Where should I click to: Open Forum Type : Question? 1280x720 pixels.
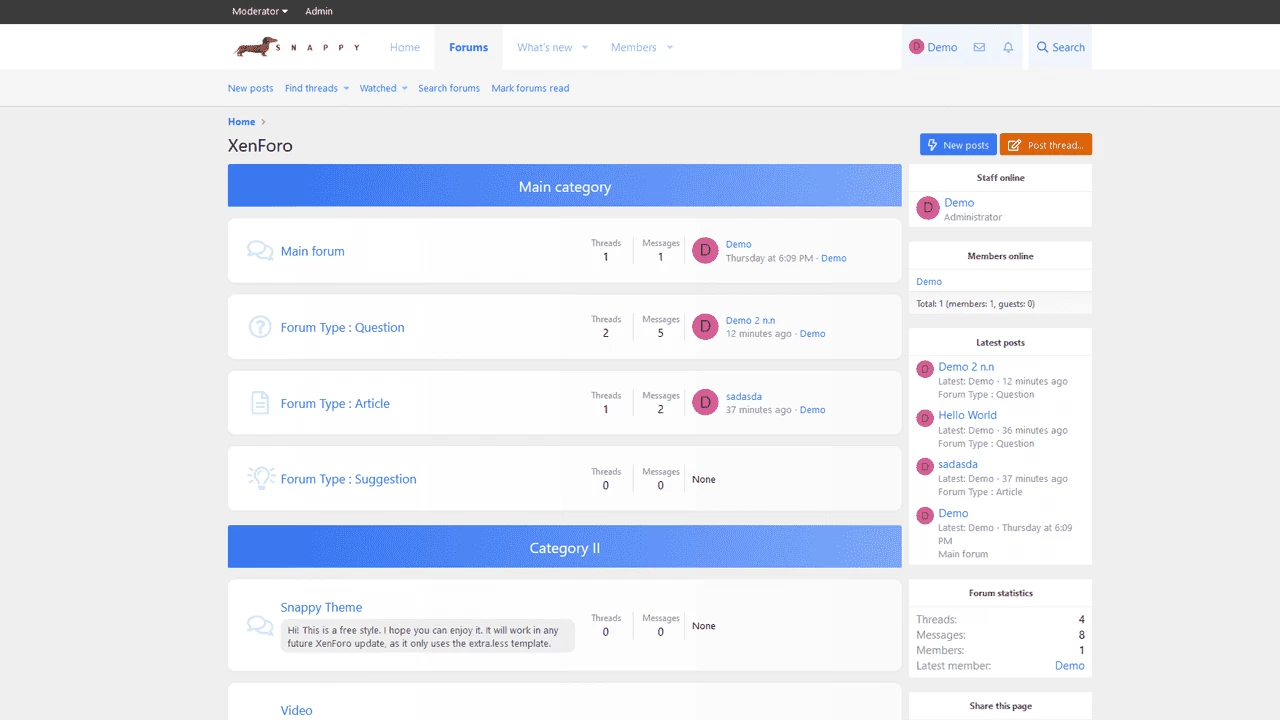[343, 327]
